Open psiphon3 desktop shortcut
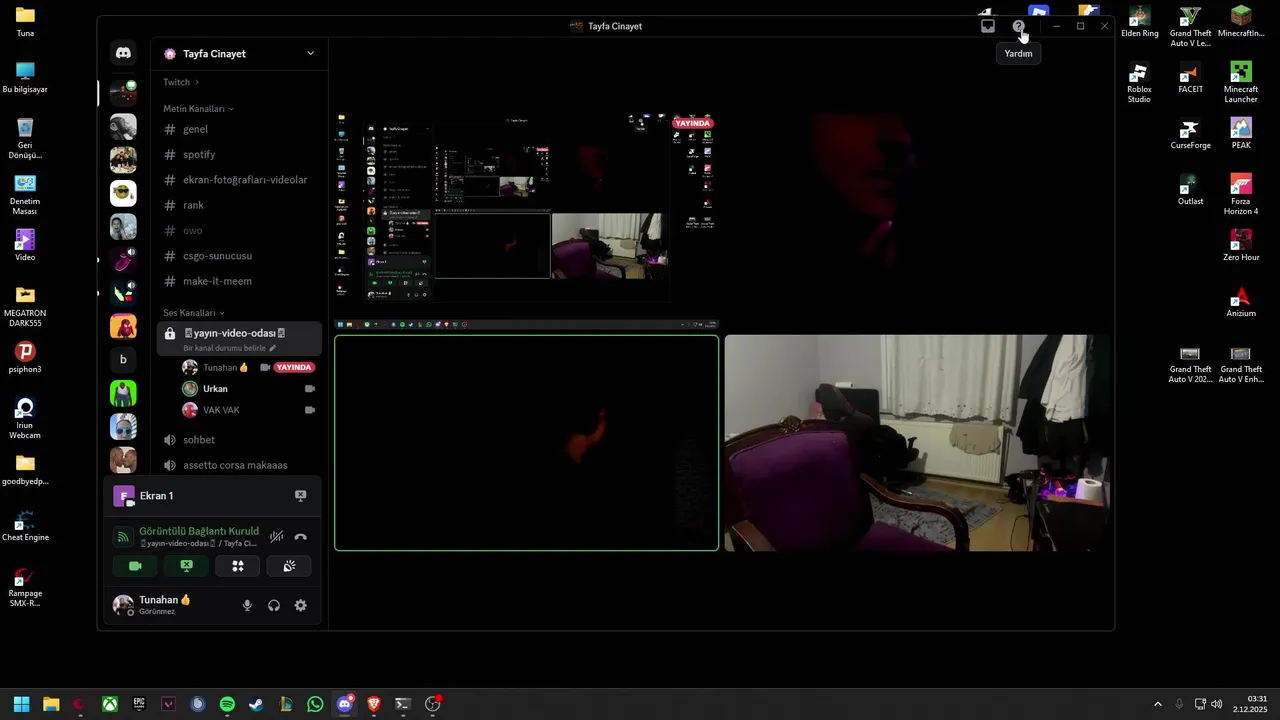 [x=25, y=358]
